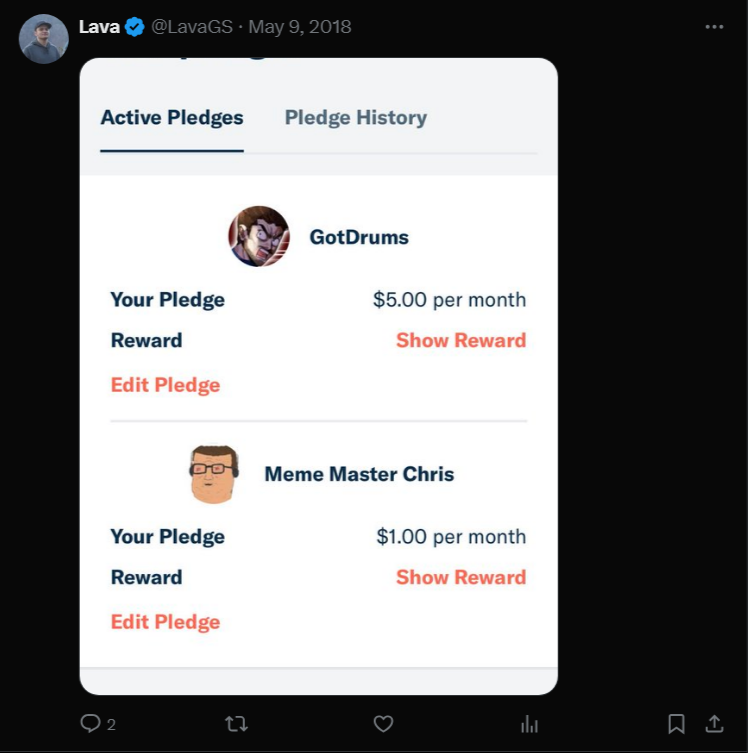Open the @LavaGS handle link
Image resolution: width=748 pixels, height=753 pixels.
pos(192,27)
